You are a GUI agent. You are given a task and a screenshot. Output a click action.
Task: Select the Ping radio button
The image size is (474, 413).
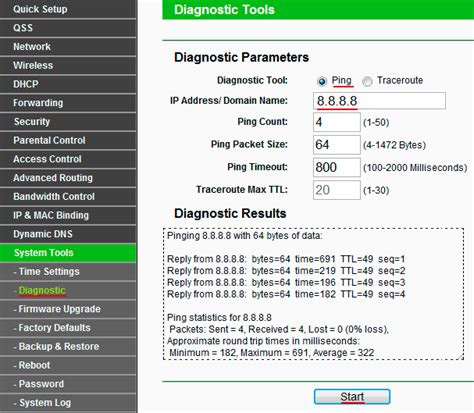(322, 81)
